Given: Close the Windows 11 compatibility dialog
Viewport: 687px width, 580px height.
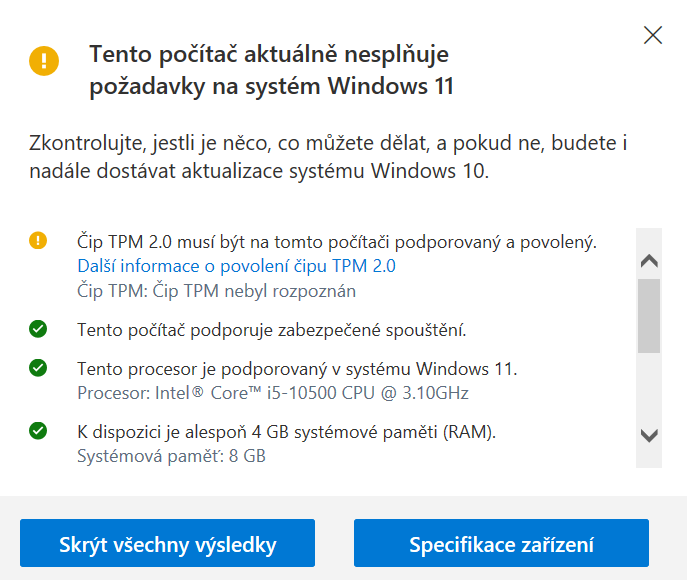Looking at the screenshot, I should tap(653, 36).
